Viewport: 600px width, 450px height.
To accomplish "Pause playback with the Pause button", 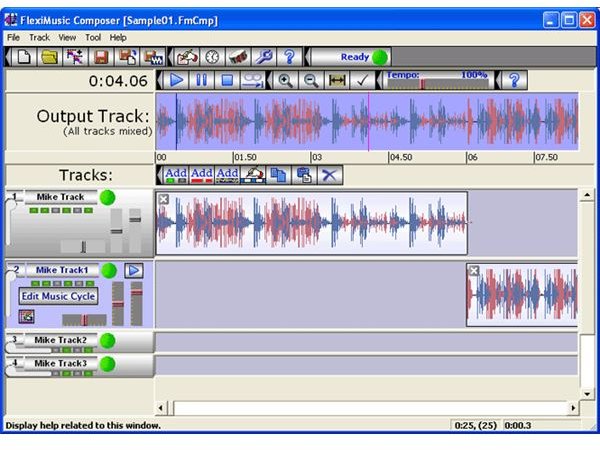I will [201, 80].
